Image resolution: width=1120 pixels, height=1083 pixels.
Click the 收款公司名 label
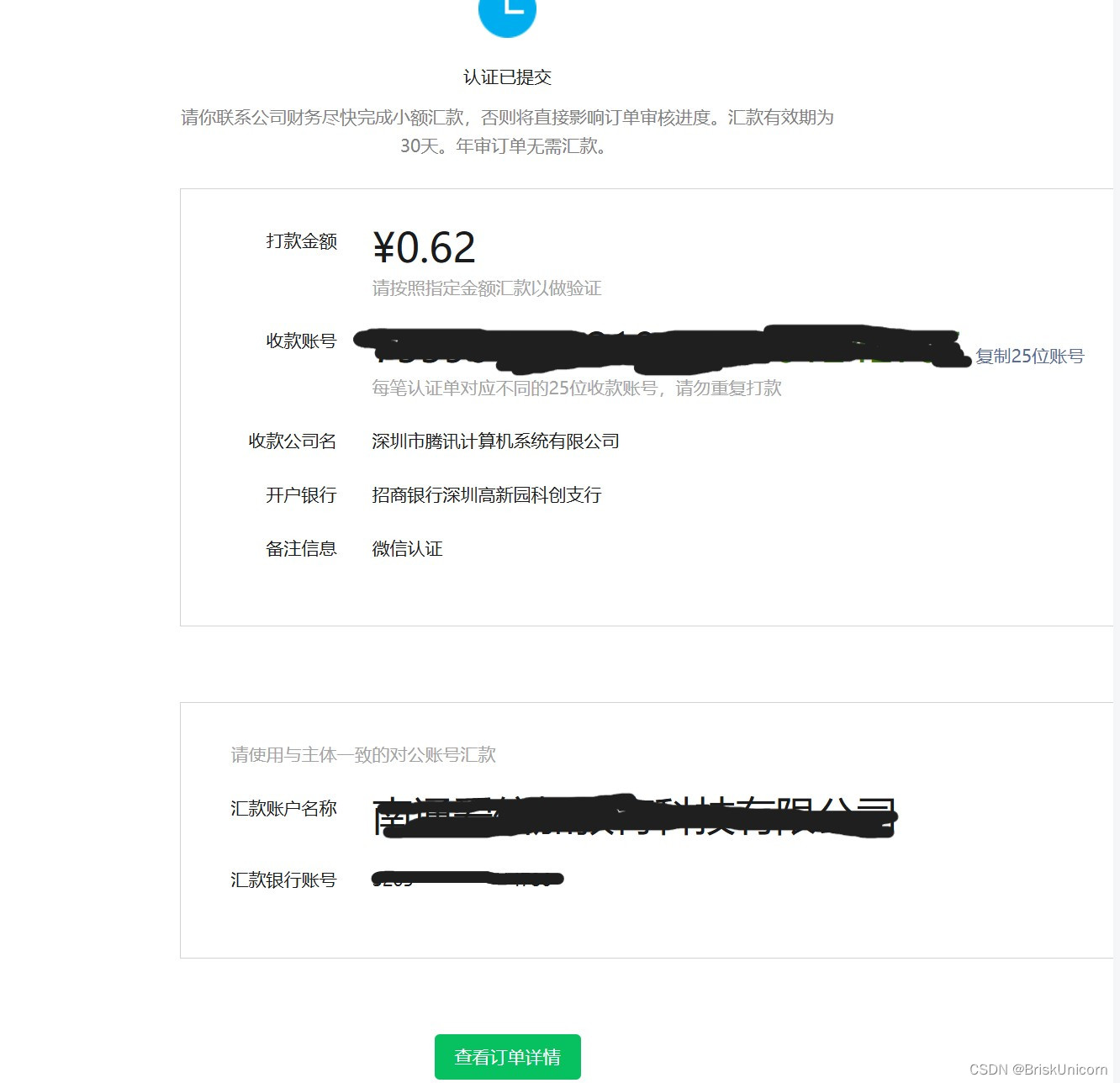(x=293, y=441)
